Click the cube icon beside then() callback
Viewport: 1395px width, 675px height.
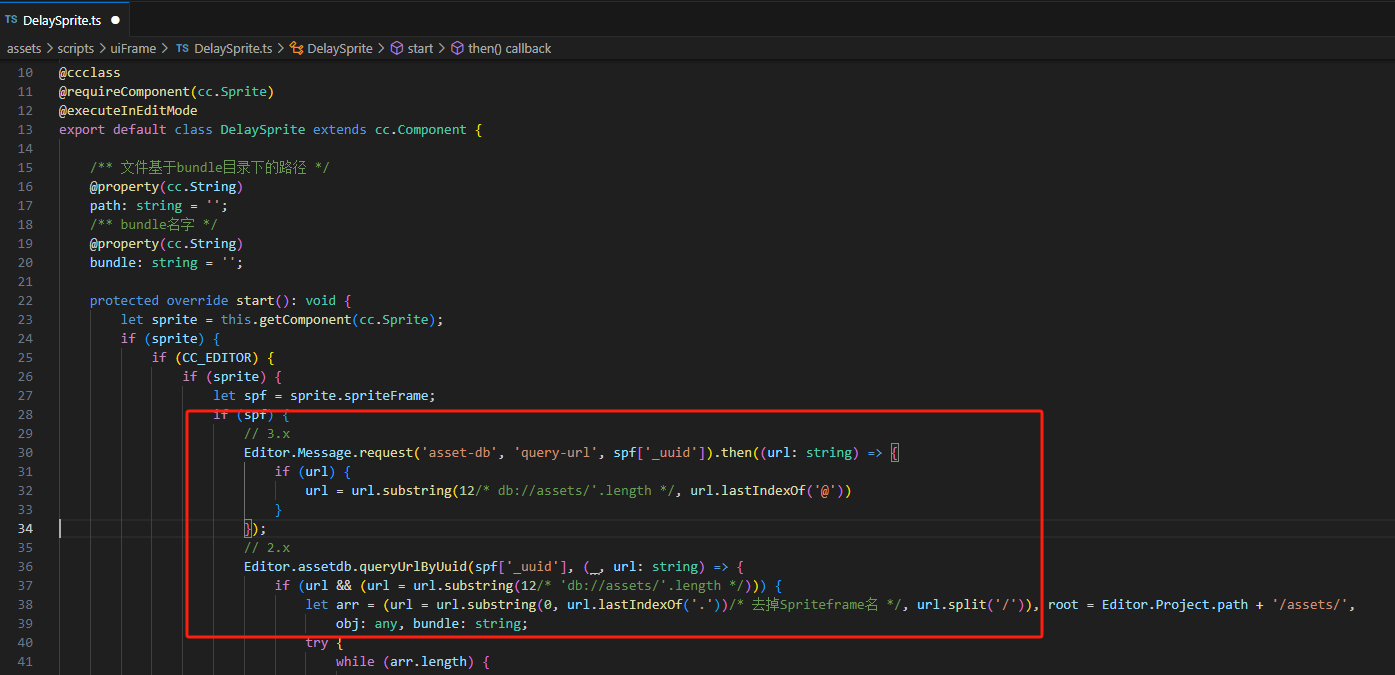(x=458, y=48)
